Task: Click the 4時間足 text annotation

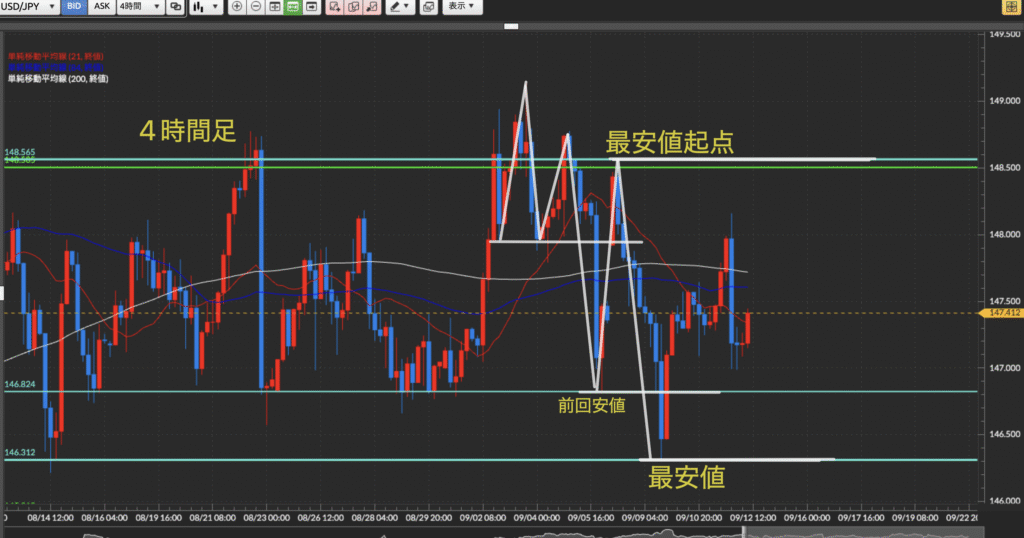Action: pos(187,131)
